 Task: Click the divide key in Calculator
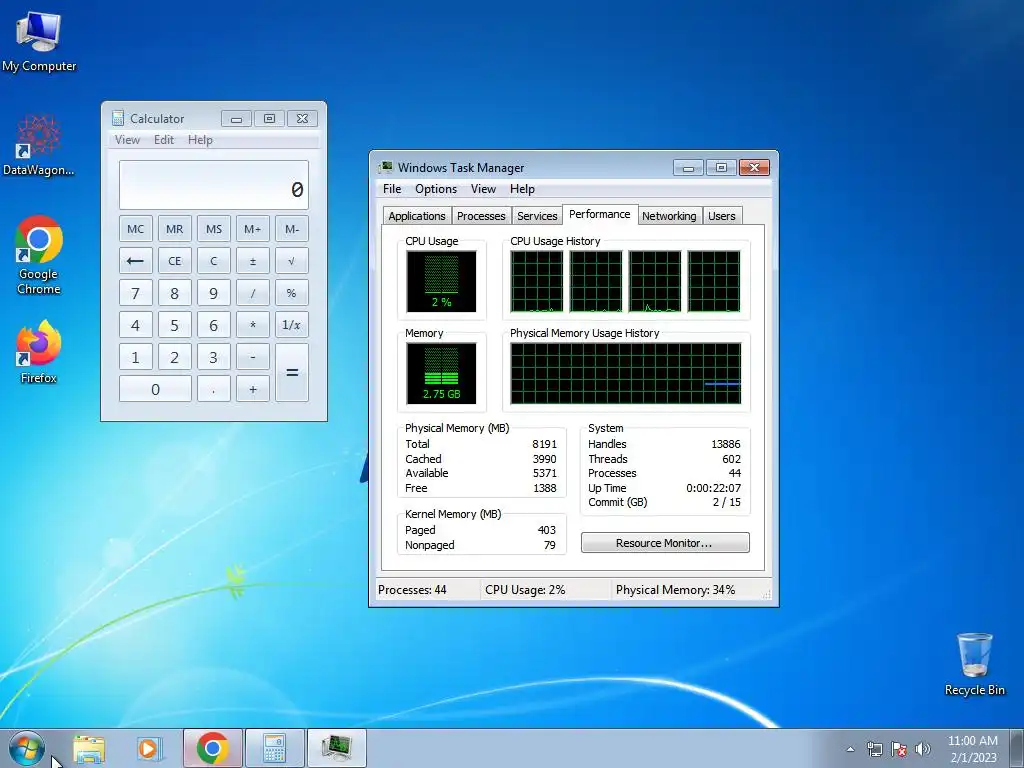253,293
